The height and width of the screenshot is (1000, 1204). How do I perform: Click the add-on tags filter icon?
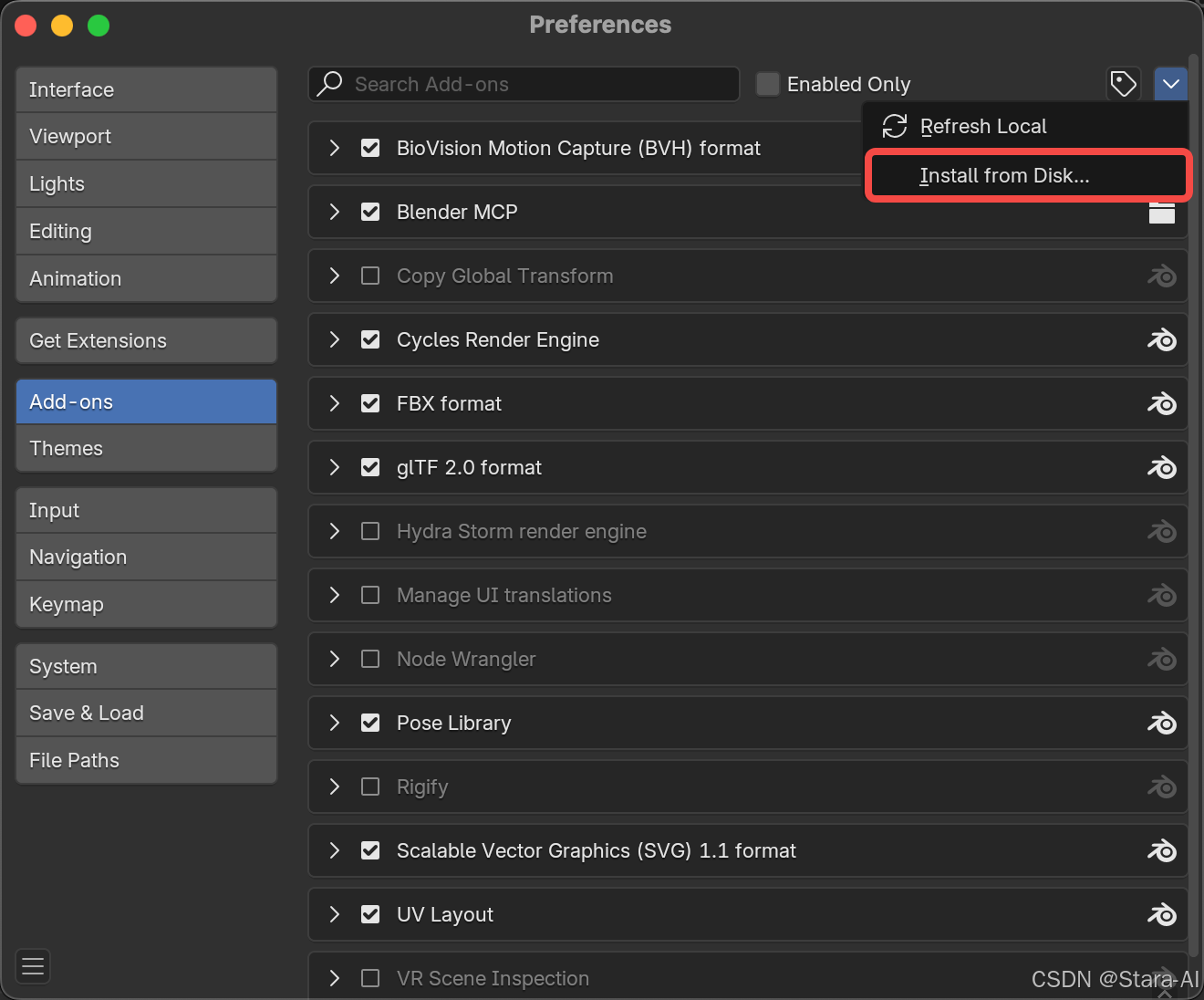(1124, 84)
